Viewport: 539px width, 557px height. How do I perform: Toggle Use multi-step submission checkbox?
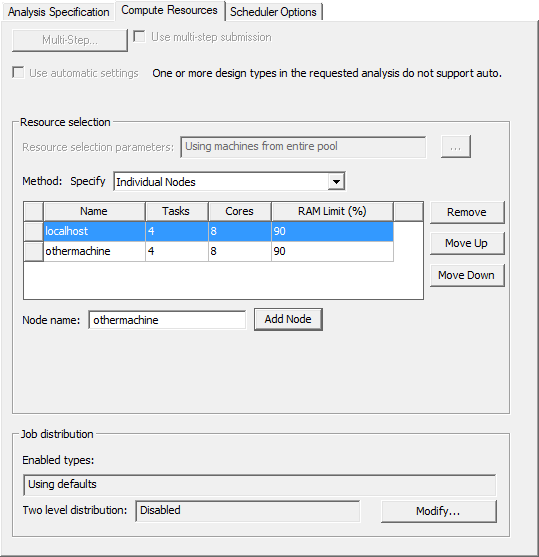pyautogui.click(x=139, y=37)
